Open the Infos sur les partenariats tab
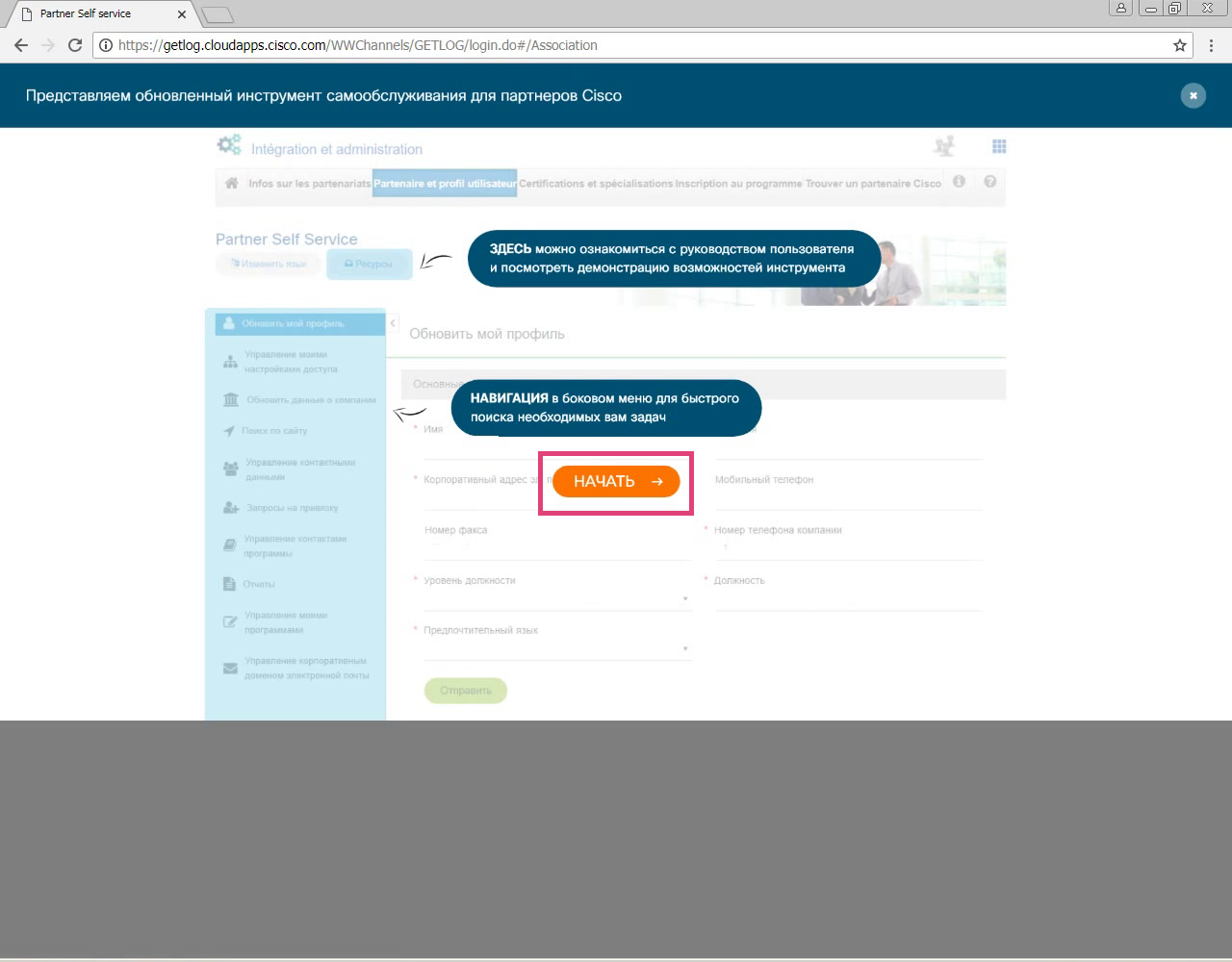This screenshot has width=1232, height=962. click(x=309, y=183)
